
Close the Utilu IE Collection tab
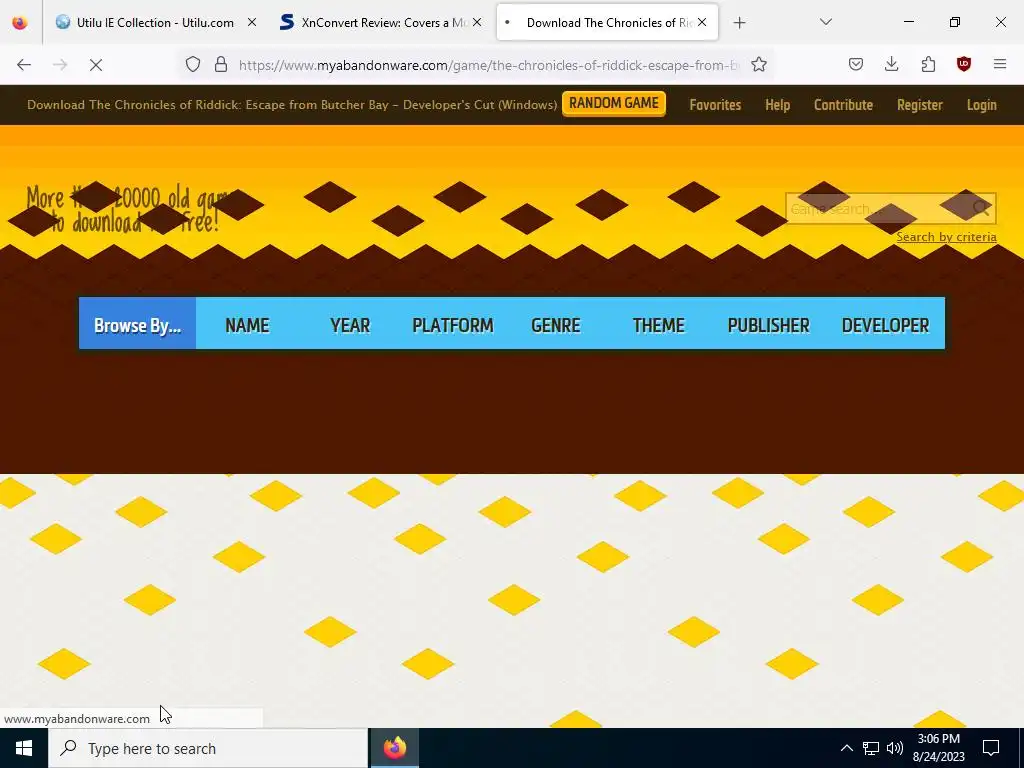click(252, 22)
